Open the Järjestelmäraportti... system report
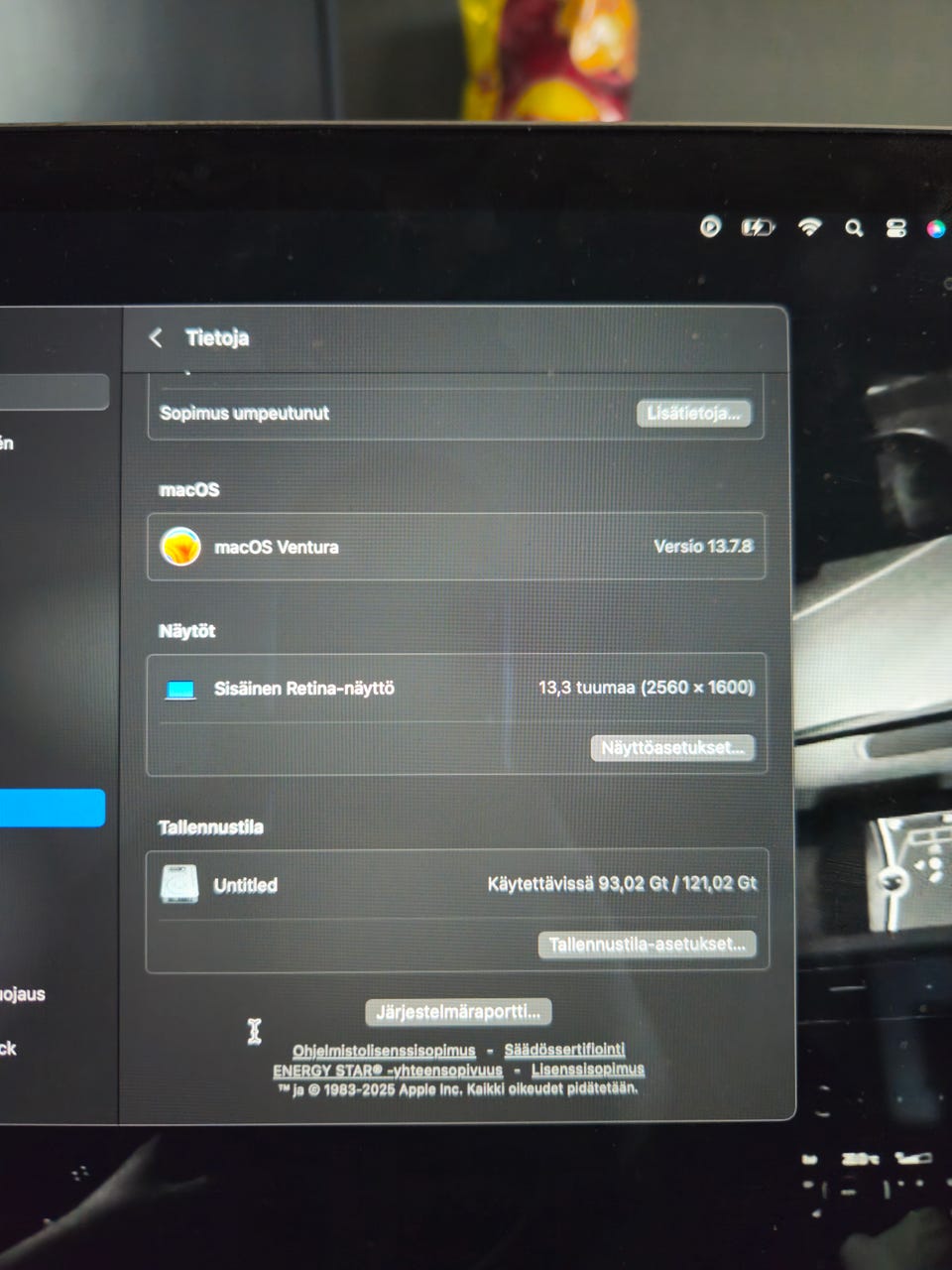This screenshot has height=1270, width=952. pos(458,1012)
